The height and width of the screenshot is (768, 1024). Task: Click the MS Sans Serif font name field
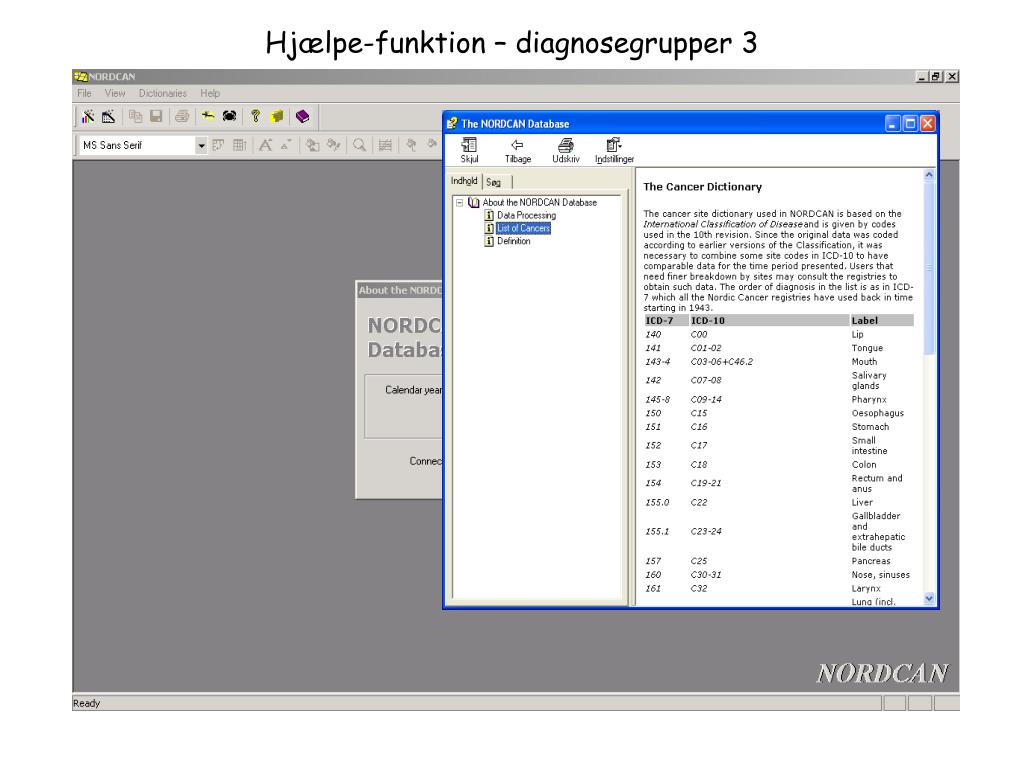click(x=136, y=145)
